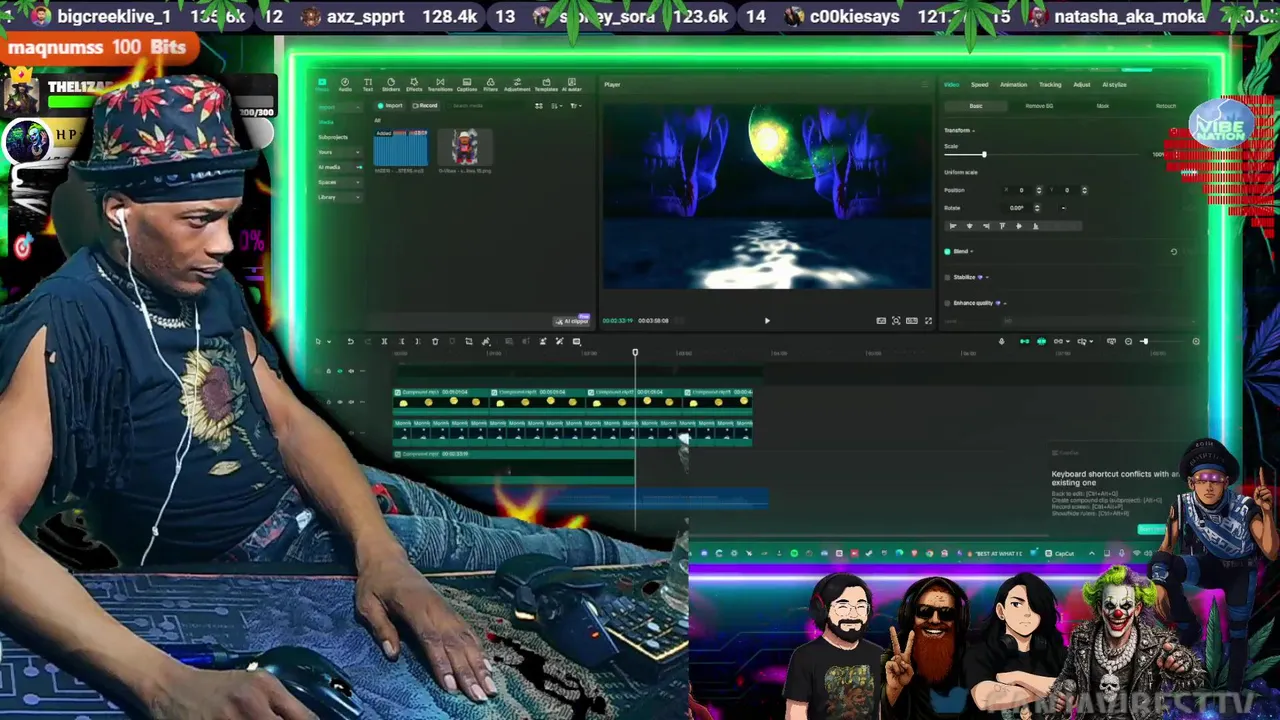The height and width of the screenshot is (720, 1280).
Task: Open the Effects panel
Action: pos(414,84)
